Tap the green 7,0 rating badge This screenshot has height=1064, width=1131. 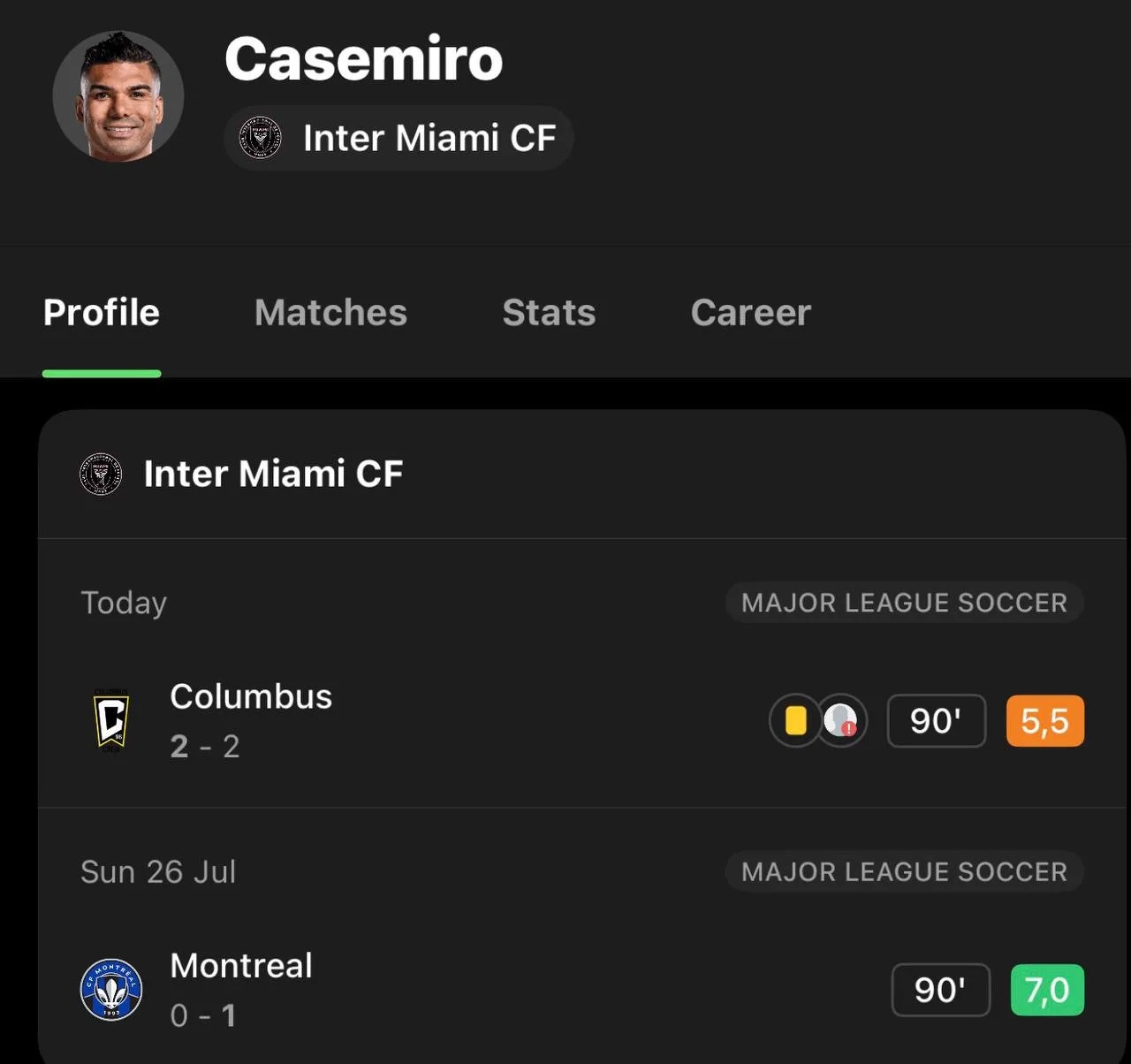(x=1047, y=990)
